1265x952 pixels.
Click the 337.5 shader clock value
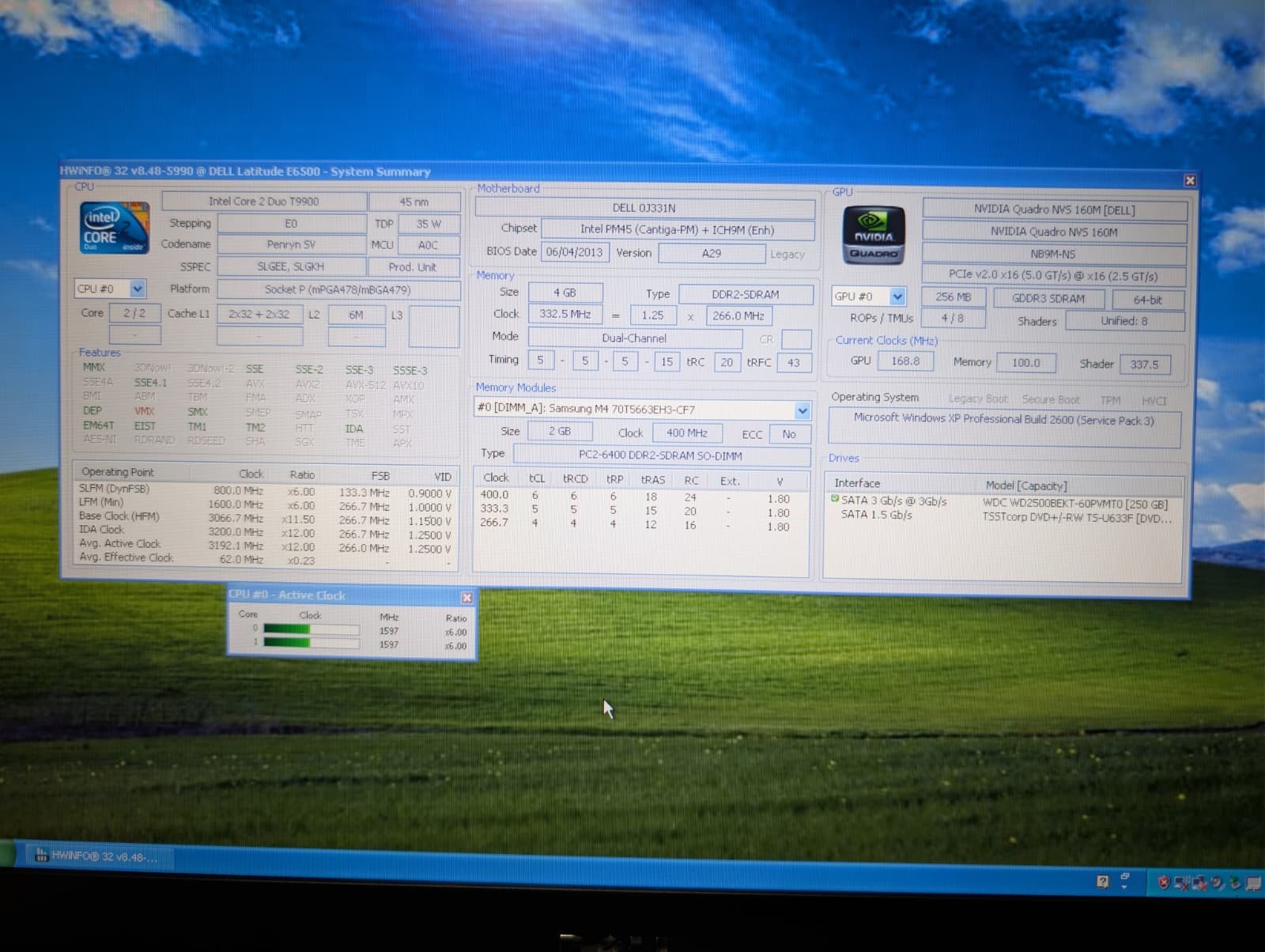1144,365
